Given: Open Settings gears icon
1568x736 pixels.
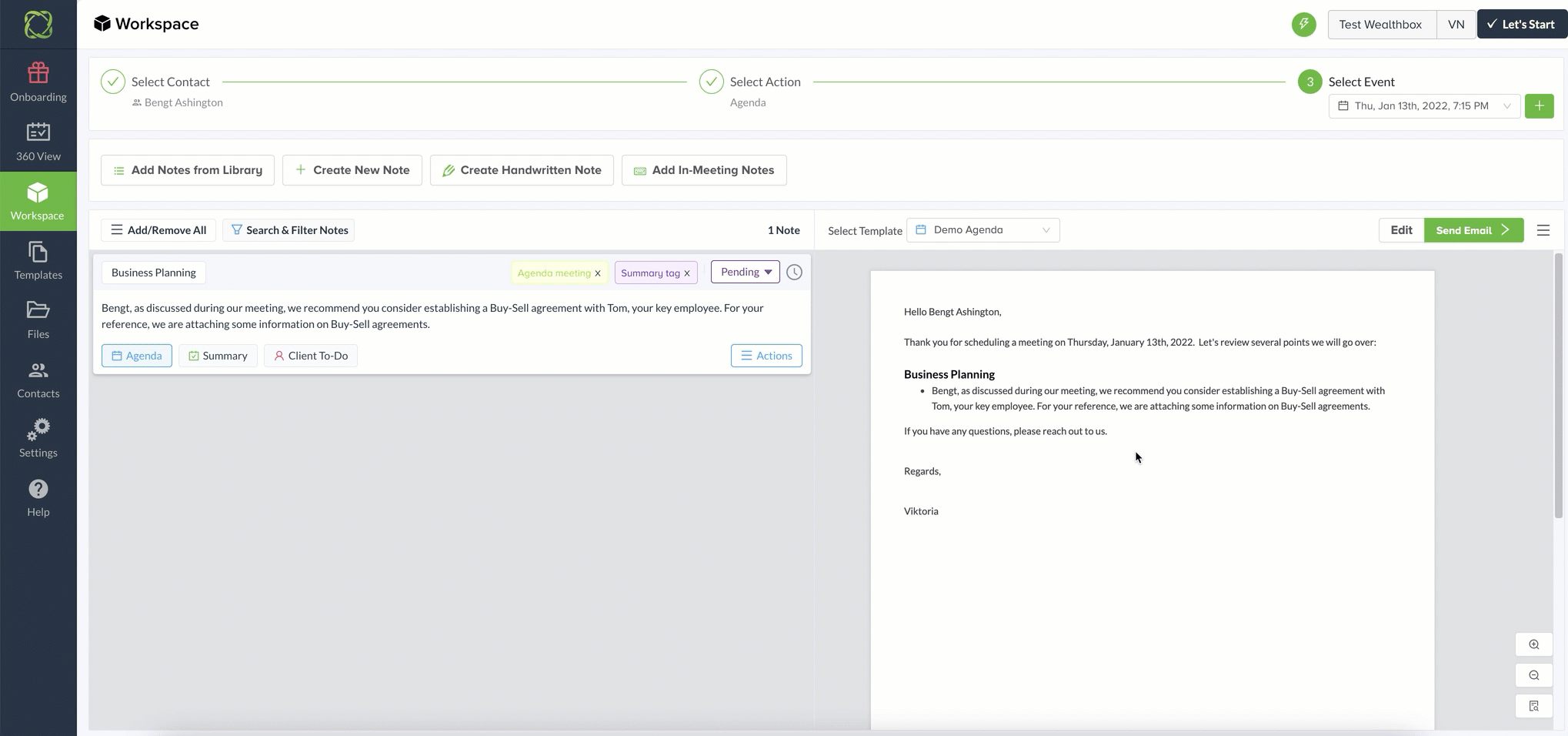Looking at the screenshot, I should (38, 430).
